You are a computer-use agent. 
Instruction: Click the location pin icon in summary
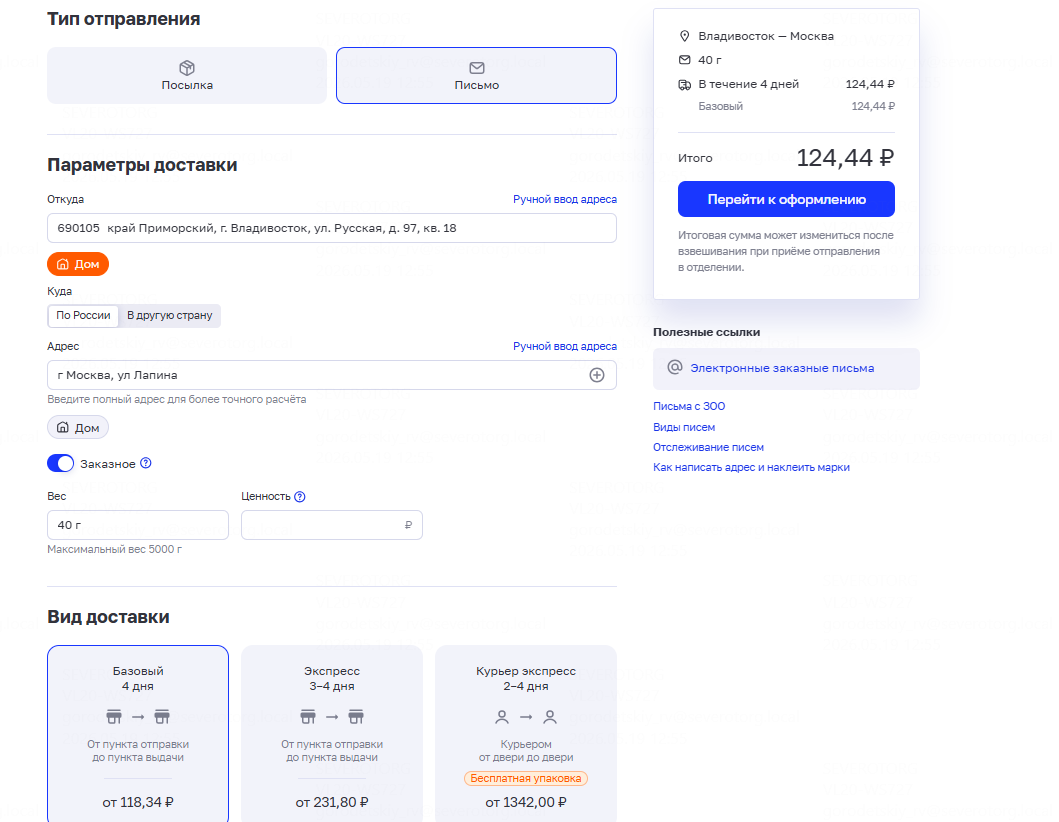[684, 36]
